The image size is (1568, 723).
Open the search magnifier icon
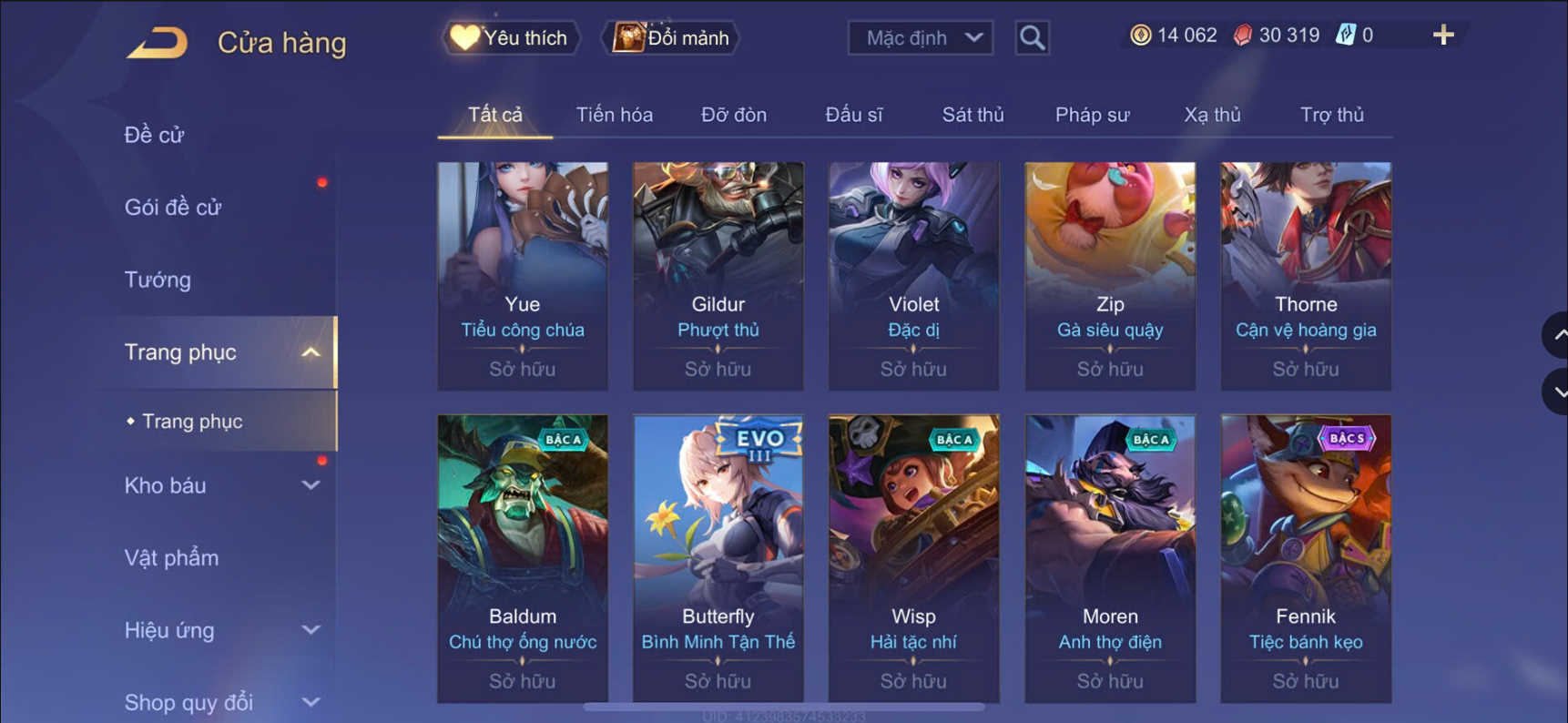point(1032,37)
